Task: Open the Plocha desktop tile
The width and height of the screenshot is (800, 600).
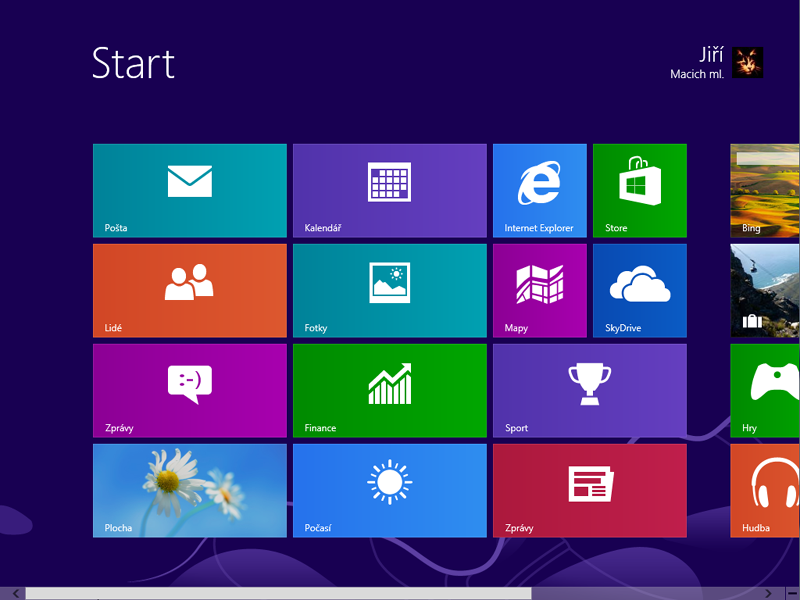Action: 190,490
